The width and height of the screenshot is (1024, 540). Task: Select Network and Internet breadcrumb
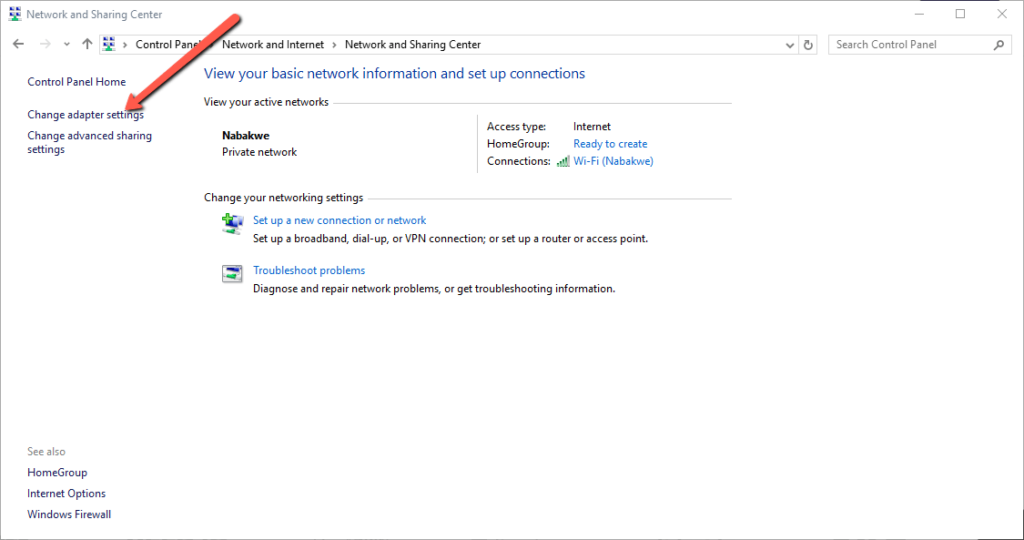pos(274,45)
